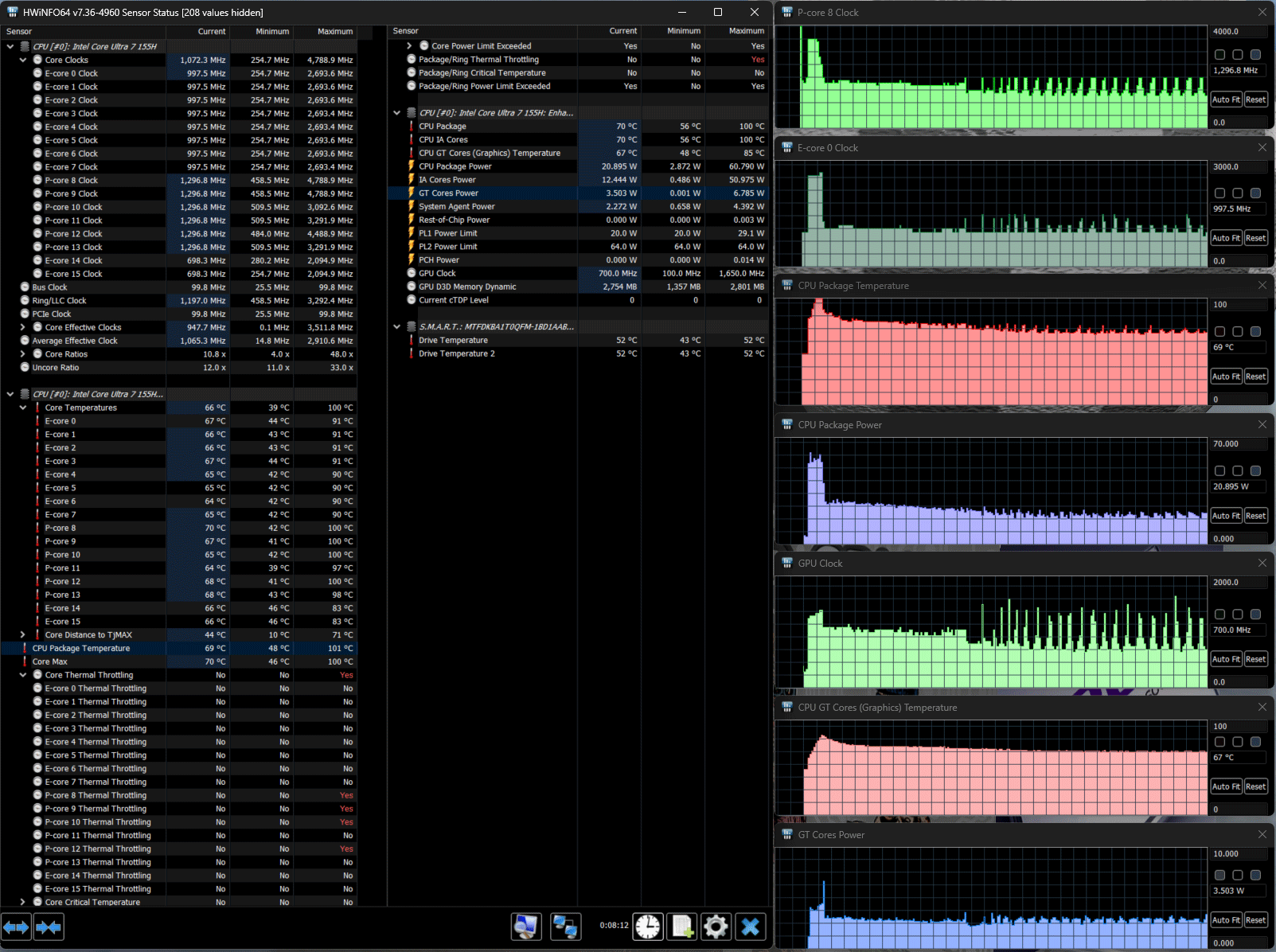The width and height of the screenshot is (1276, 952).
Task: Select the GT Cores Power sensor row
Action: pos(448,193)
